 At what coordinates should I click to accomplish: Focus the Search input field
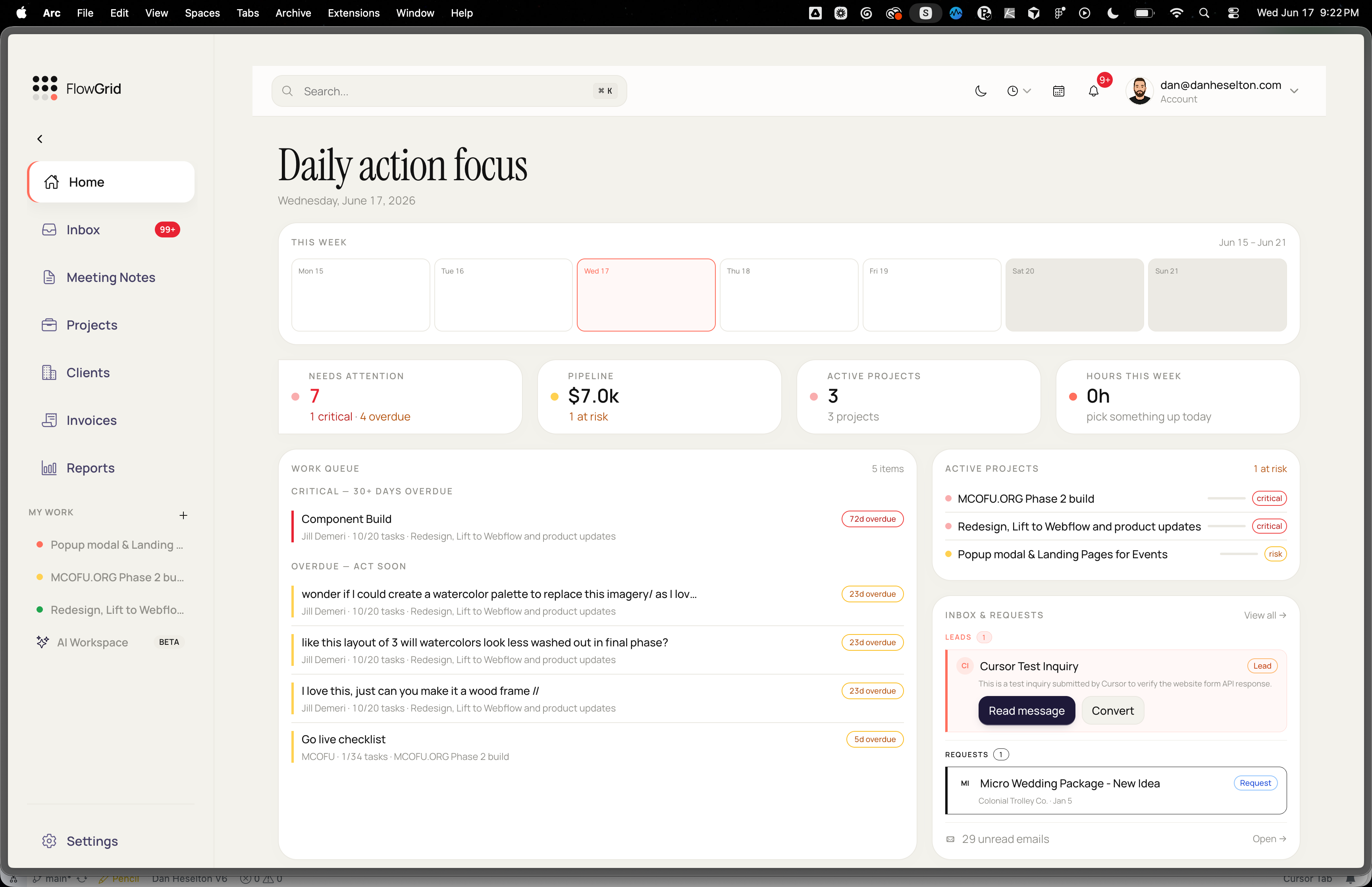(449, 91)
